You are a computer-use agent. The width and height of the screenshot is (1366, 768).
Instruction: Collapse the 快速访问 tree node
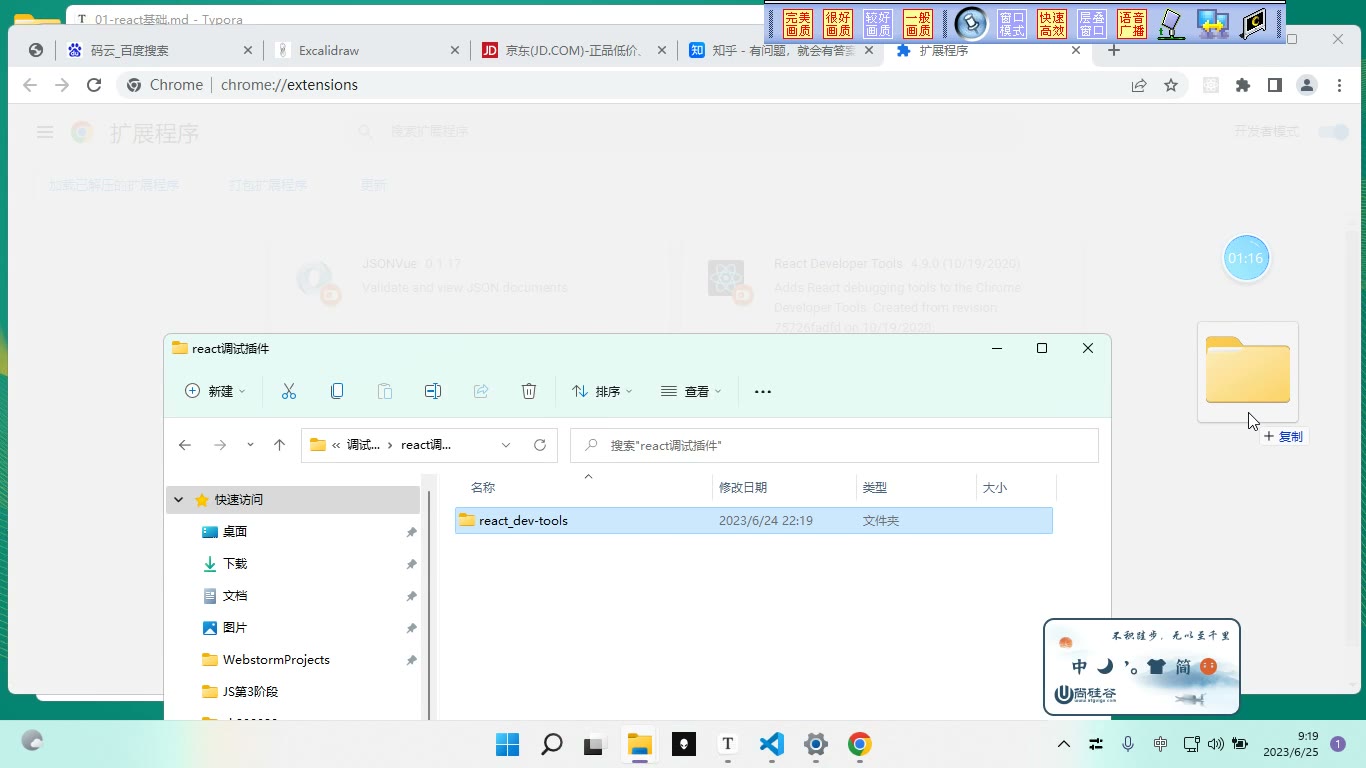[179, 500]
